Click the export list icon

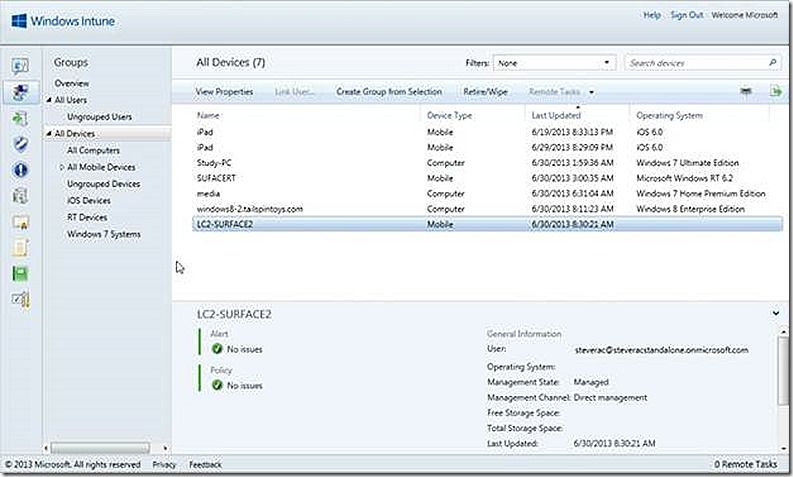[x=775, y=91]
